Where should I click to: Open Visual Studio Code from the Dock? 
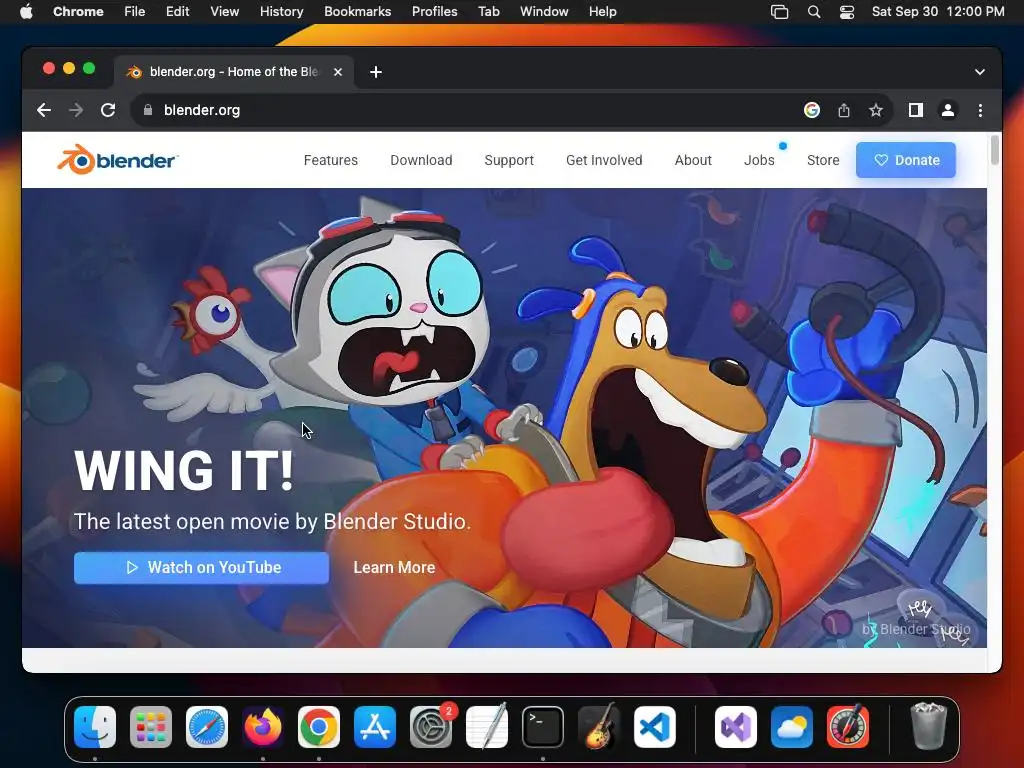[655, 727]
